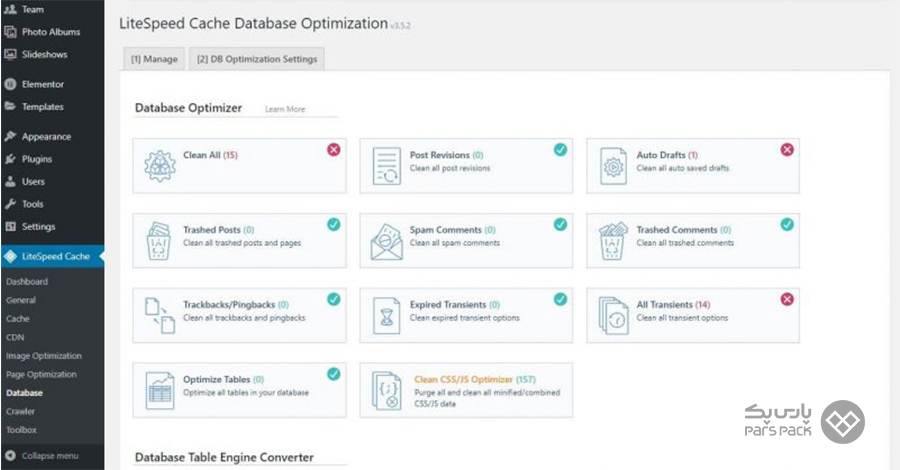
Task: Click the Post Revisions title link
Action: click(447, 155)
